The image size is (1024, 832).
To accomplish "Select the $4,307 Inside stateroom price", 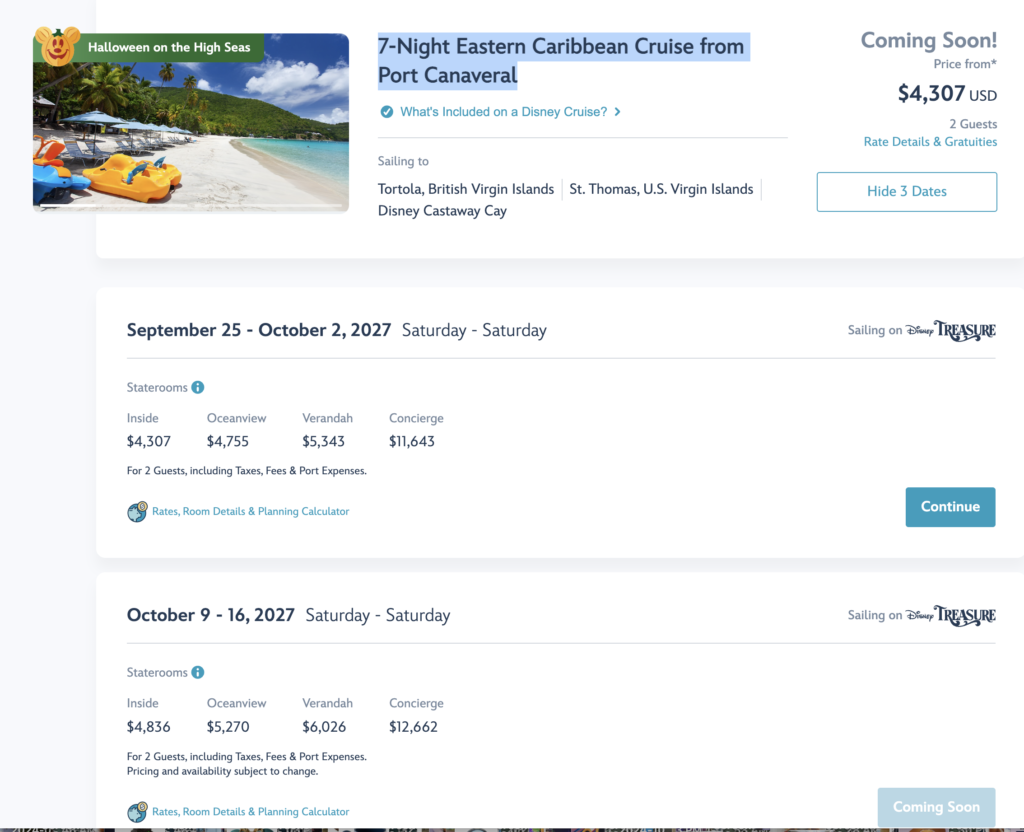I will coord(149,441).
